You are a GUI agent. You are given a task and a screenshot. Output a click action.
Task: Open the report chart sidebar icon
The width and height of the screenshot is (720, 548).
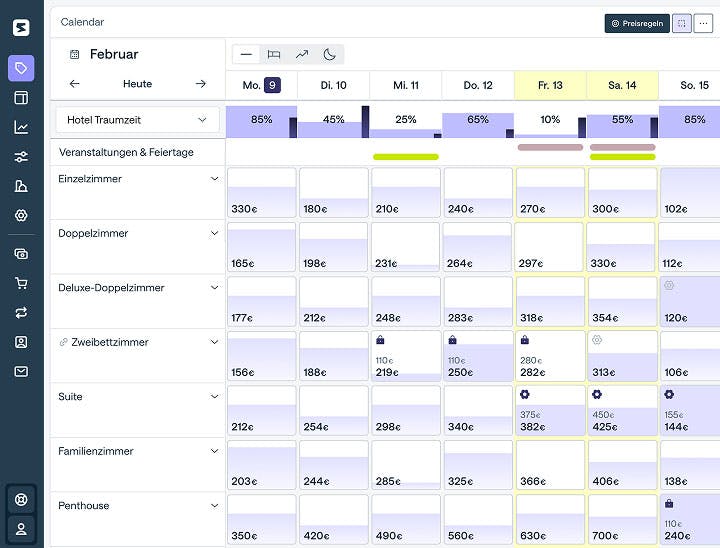pos(21,186)
